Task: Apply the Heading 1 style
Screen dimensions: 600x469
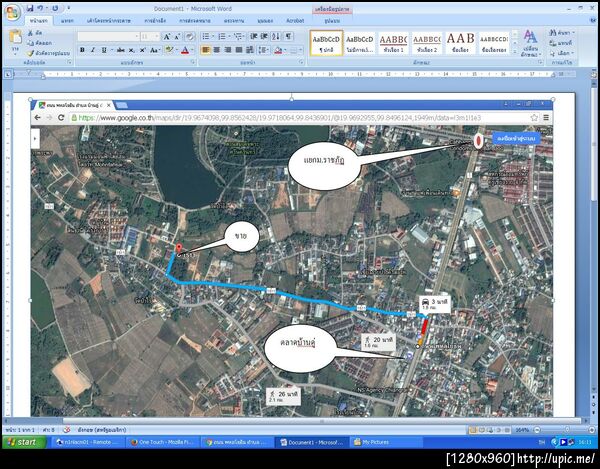Action: [x=393, y=43]
